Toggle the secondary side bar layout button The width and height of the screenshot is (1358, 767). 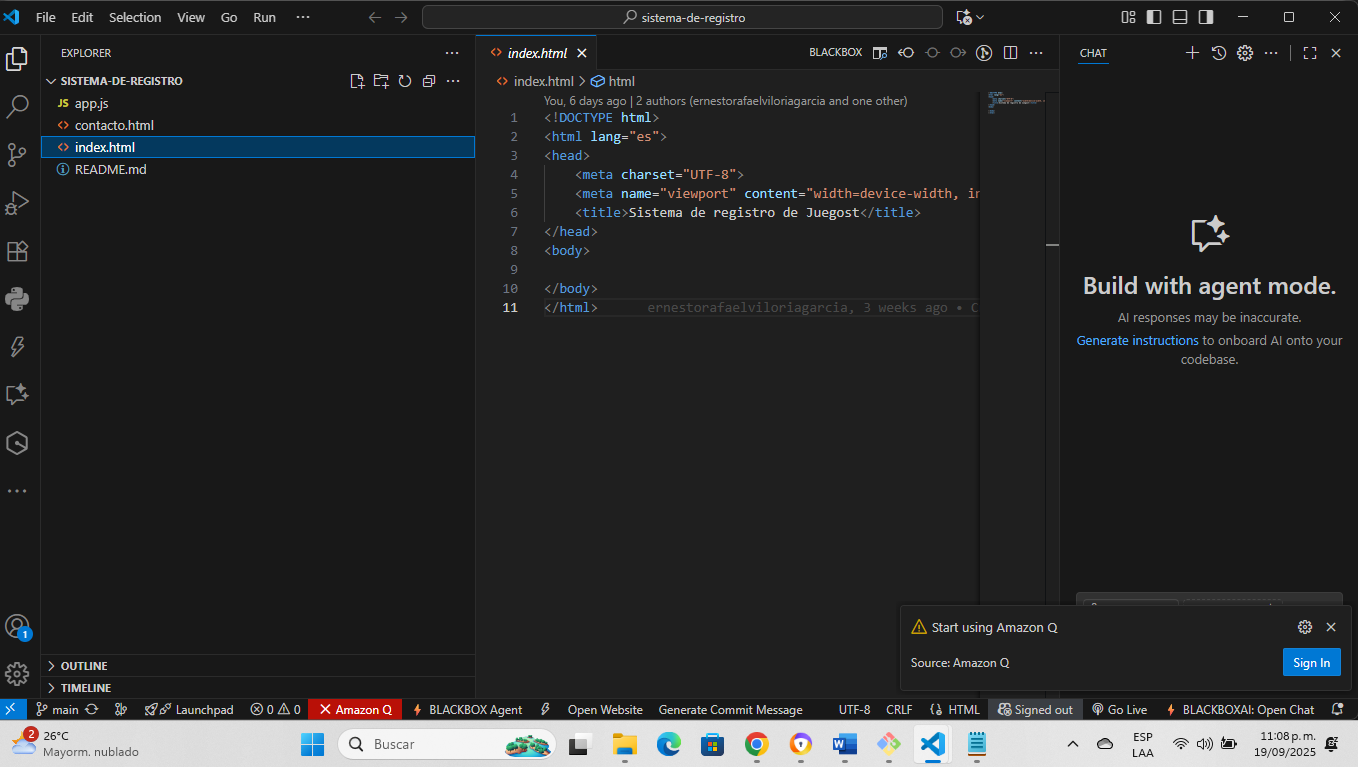coord(1206,17)
